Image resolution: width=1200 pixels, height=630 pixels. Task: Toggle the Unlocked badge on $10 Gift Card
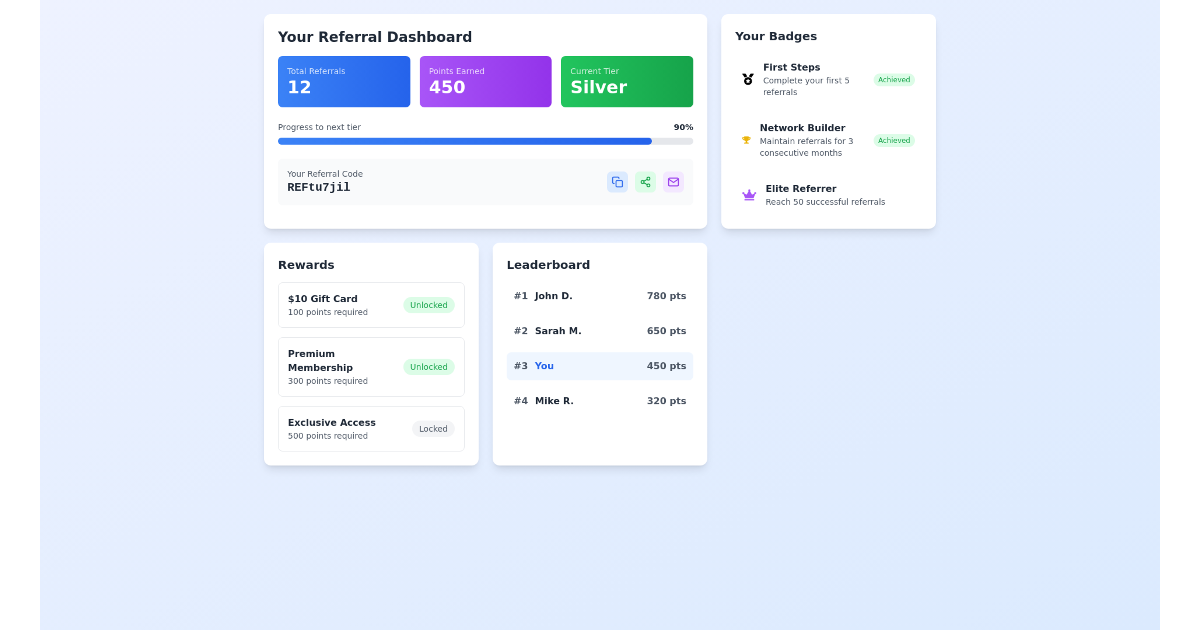[428, 305]
